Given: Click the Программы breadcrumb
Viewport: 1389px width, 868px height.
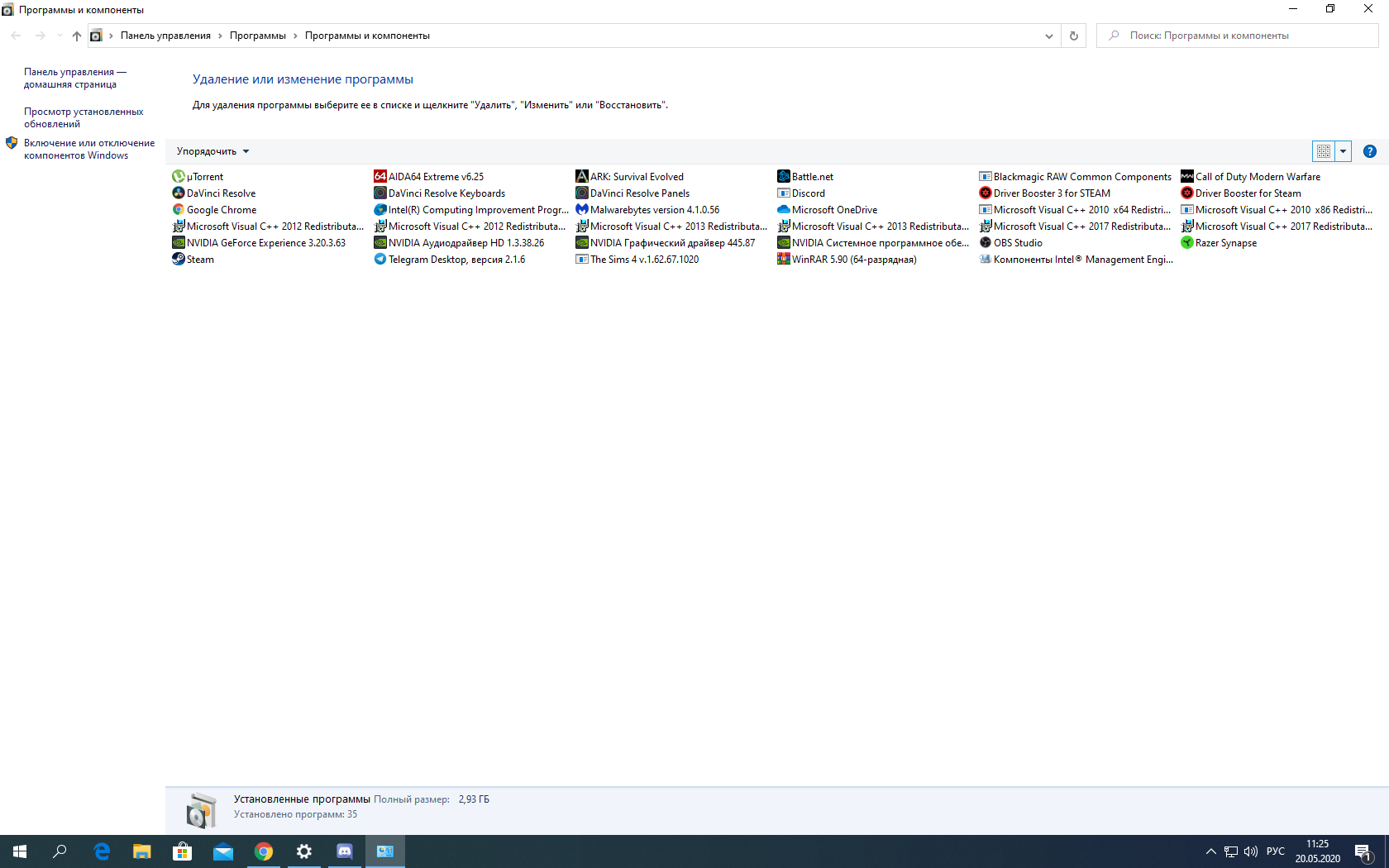Looking at the screenshot, I should (258, 36).
